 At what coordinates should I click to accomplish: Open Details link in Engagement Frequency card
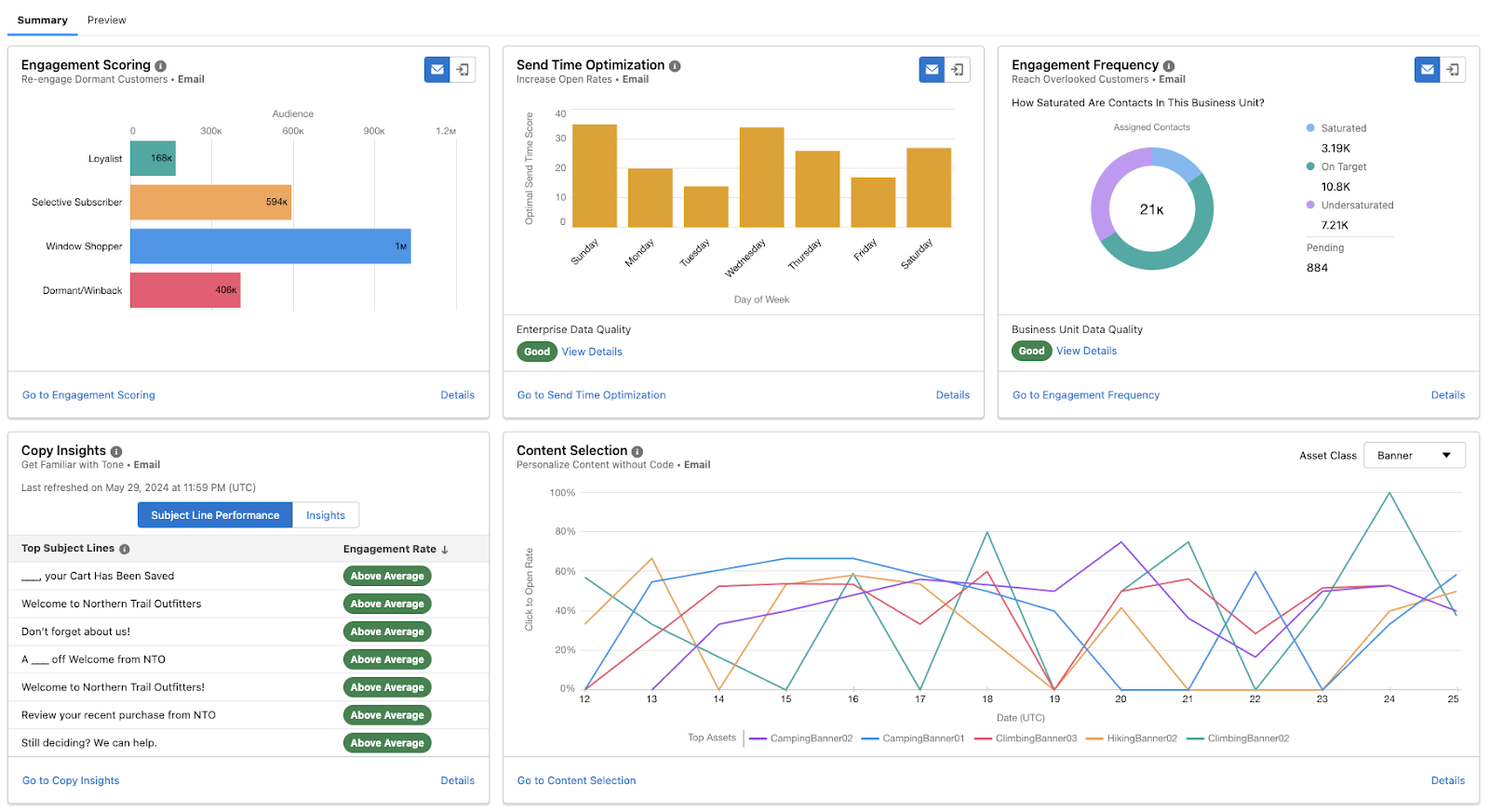[x=1448, y=395]
